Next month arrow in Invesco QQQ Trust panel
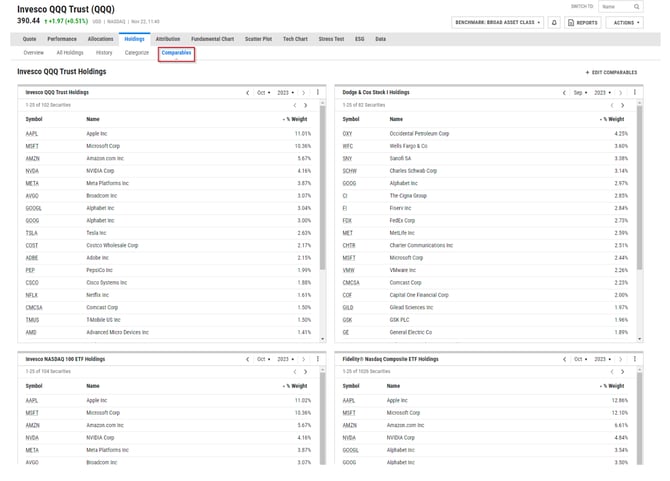The width and height of the screenshot is (670, 481). click(x=303, y=93)
